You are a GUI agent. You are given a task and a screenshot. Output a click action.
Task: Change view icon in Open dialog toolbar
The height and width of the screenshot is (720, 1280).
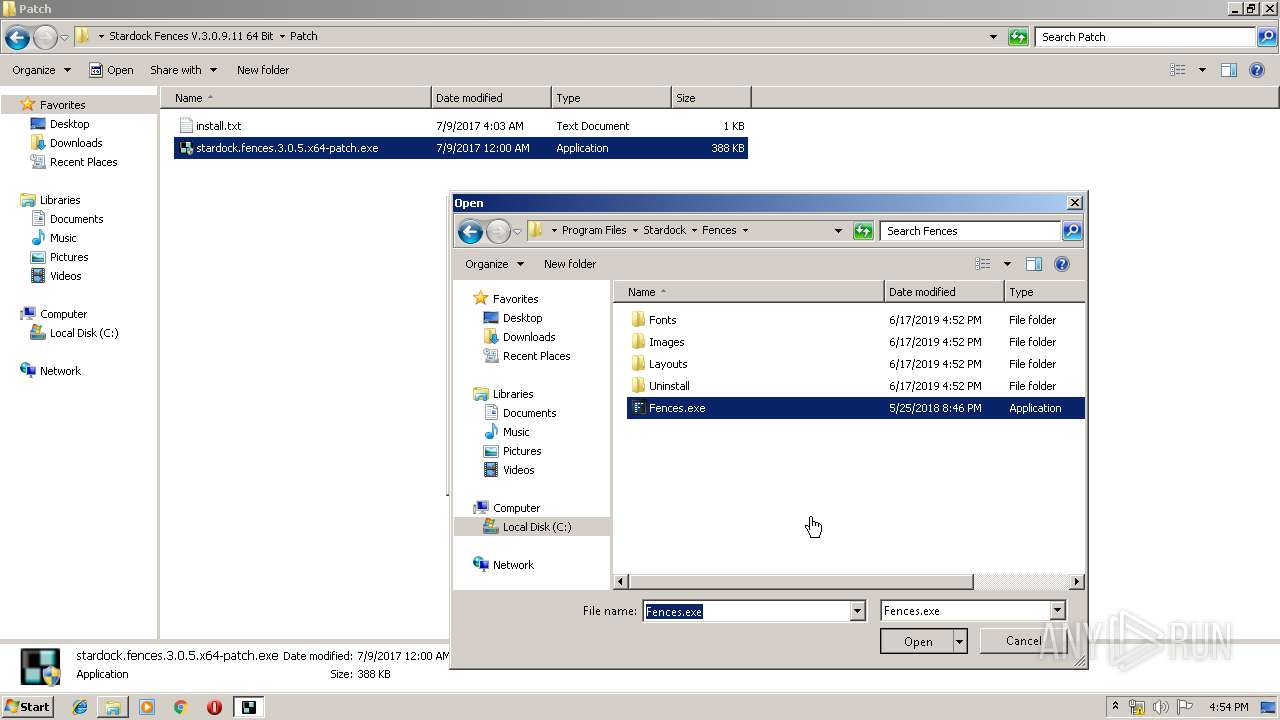(983, 264)
